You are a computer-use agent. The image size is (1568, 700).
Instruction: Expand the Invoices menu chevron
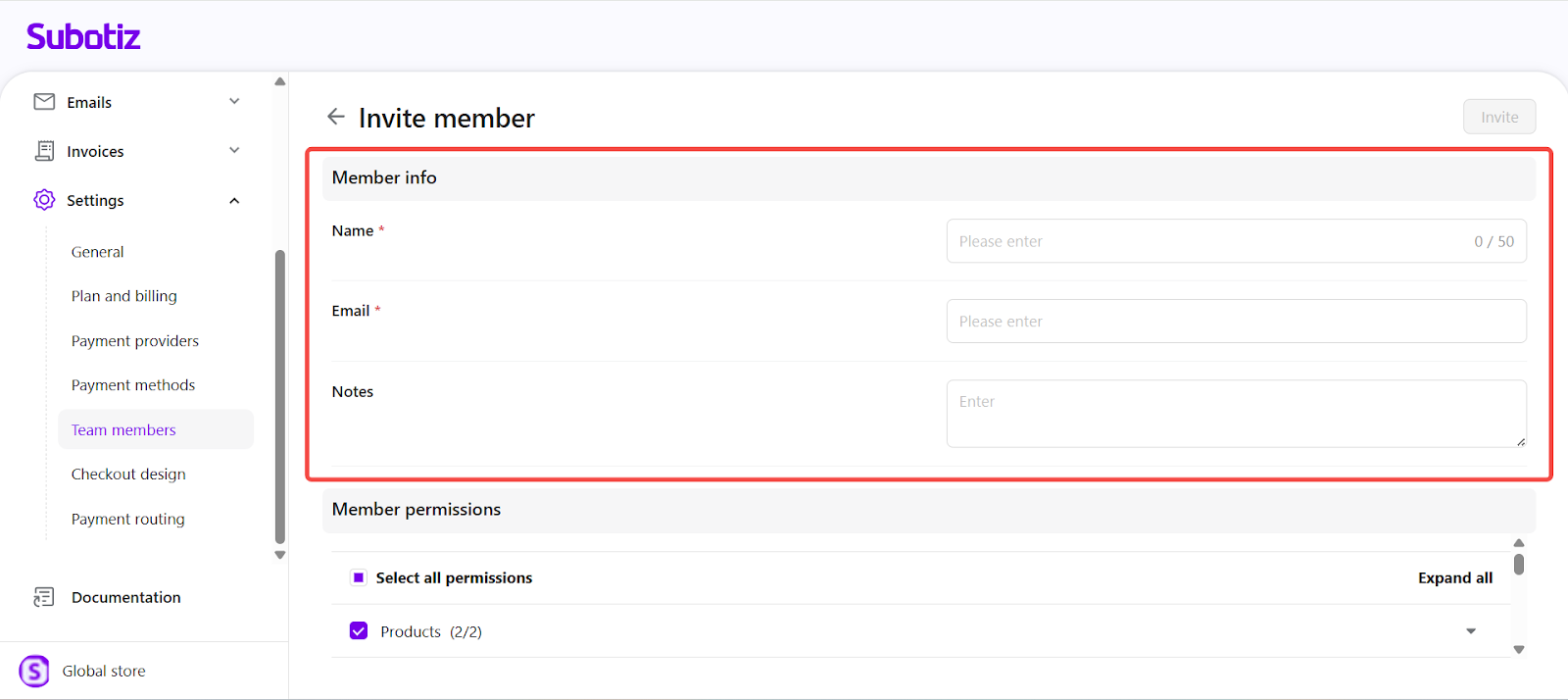click(x=234, y=151)
